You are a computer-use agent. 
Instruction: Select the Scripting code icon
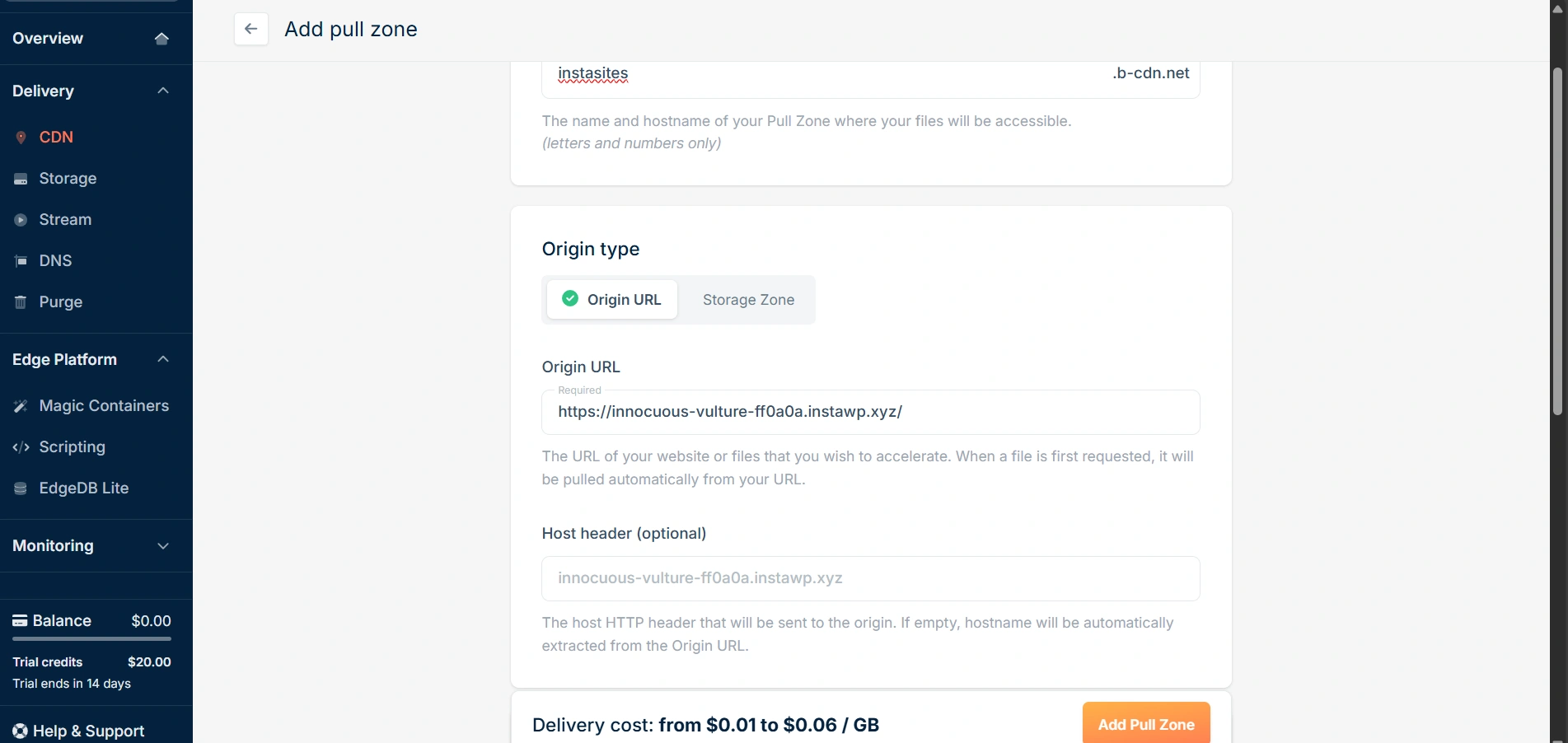pyautogui.click(x=20, y=446)
